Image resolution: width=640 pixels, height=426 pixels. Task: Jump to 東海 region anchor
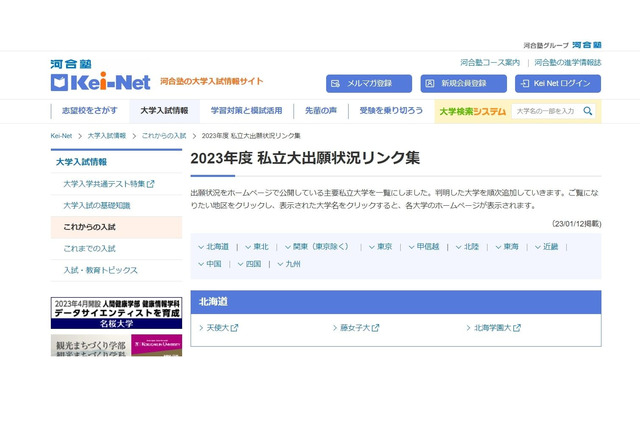tap(507, 247)
